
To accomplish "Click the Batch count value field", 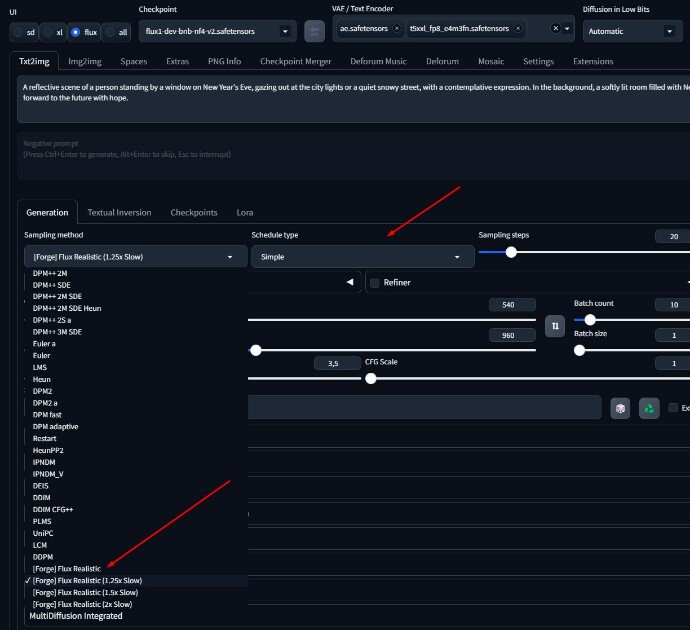I will pos(673,304).
